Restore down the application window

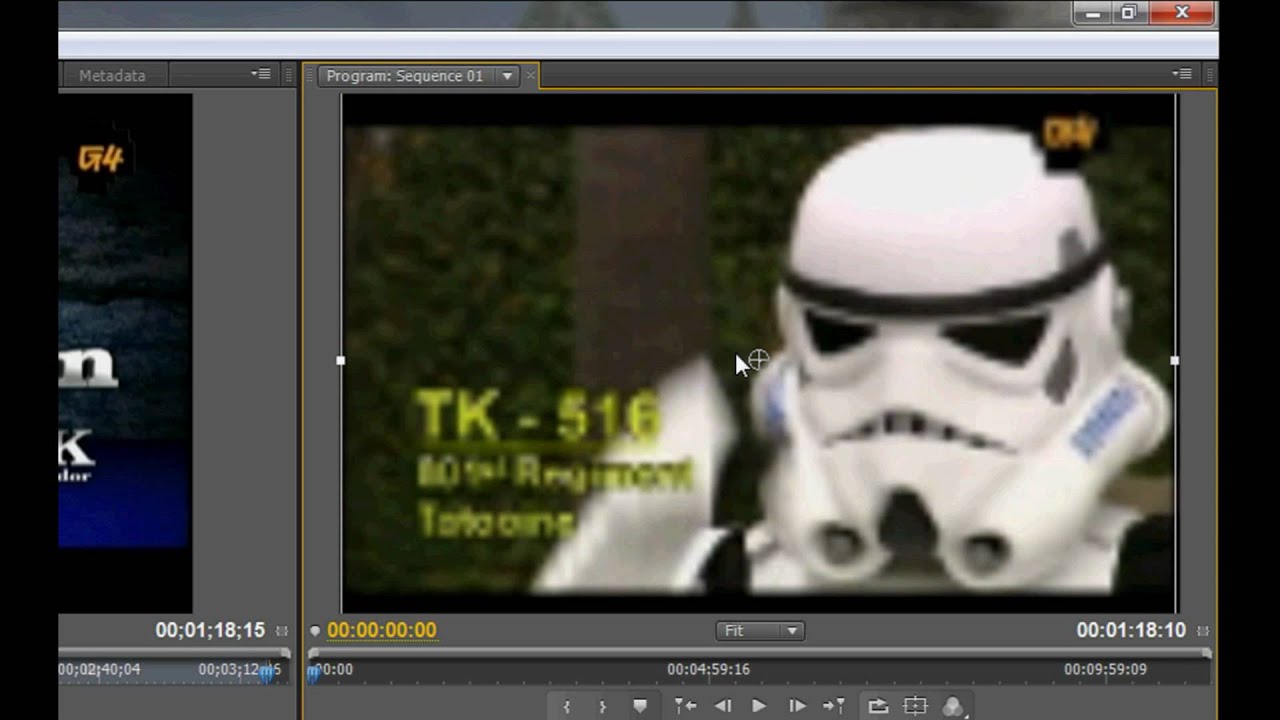click(1129, 13)
